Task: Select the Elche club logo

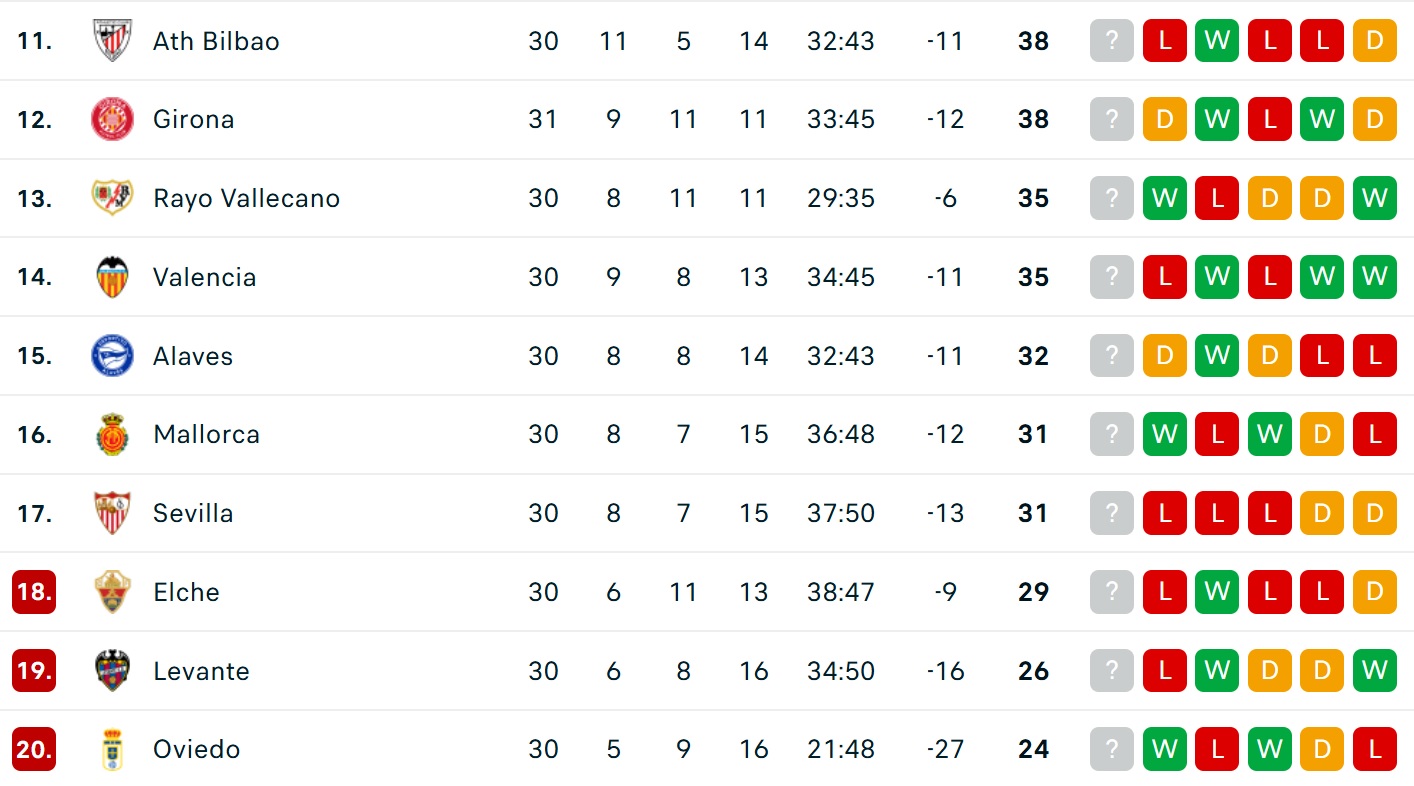Action: [112, 592]
